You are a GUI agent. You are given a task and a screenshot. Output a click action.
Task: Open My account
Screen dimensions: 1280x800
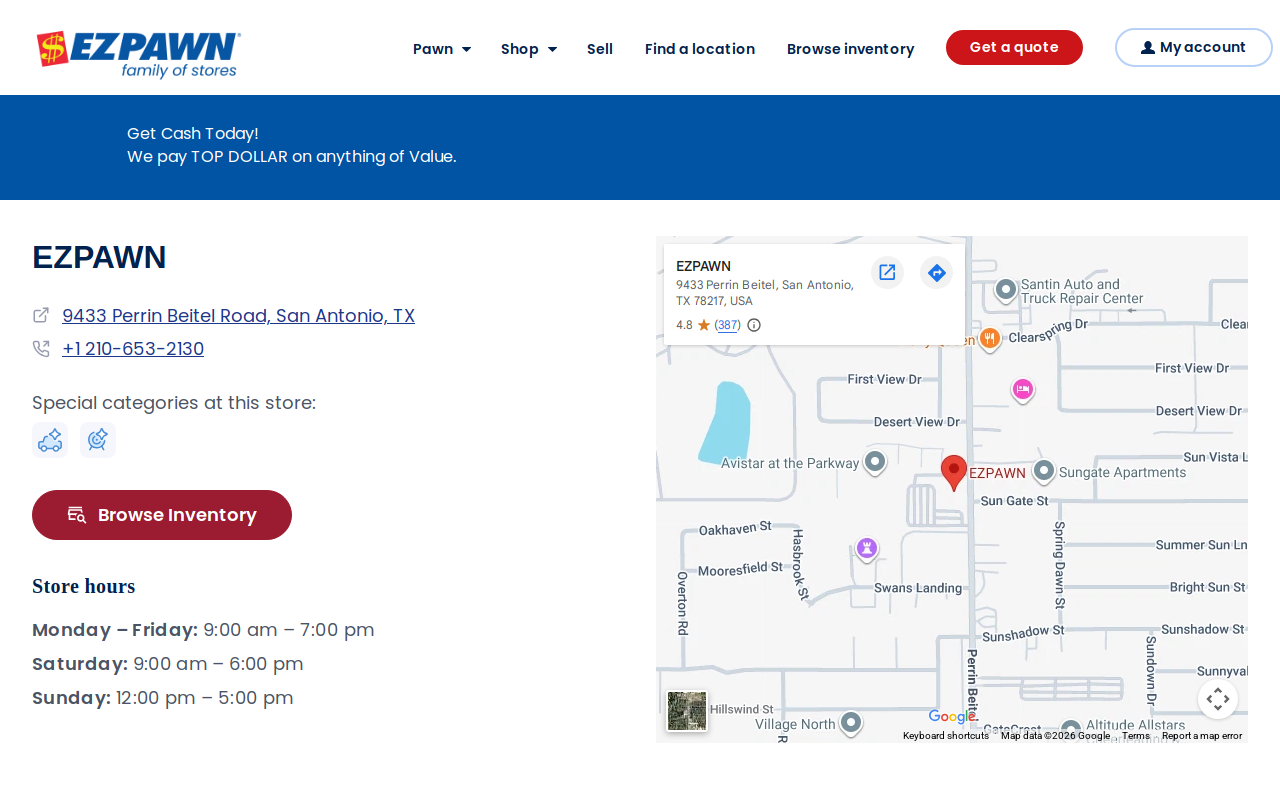coord(1194,47)
